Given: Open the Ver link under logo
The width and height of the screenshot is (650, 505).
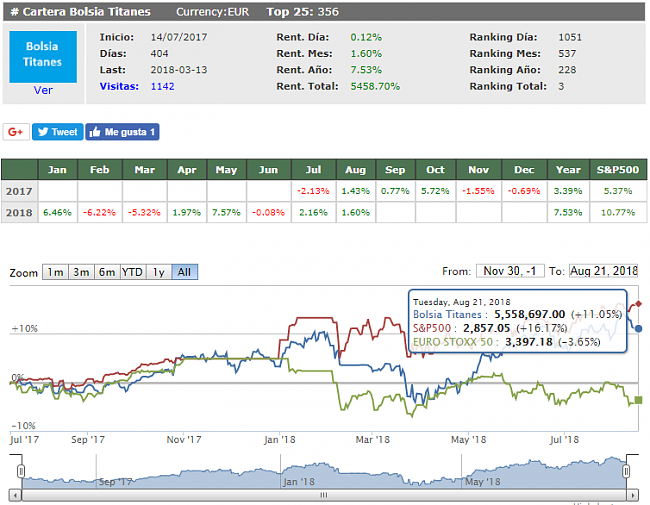Looking at the screenshot, I should [43, 90].
